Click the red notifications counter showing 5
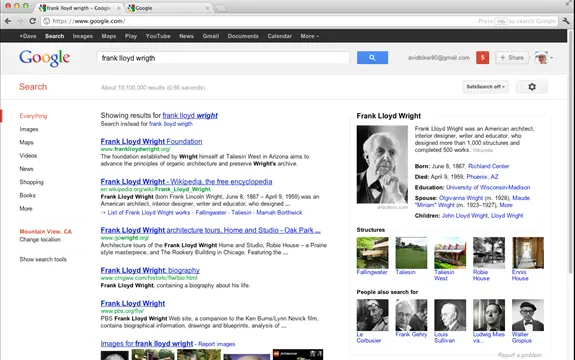This screenshot has height=360, width=575. click(x=483, y=58)
